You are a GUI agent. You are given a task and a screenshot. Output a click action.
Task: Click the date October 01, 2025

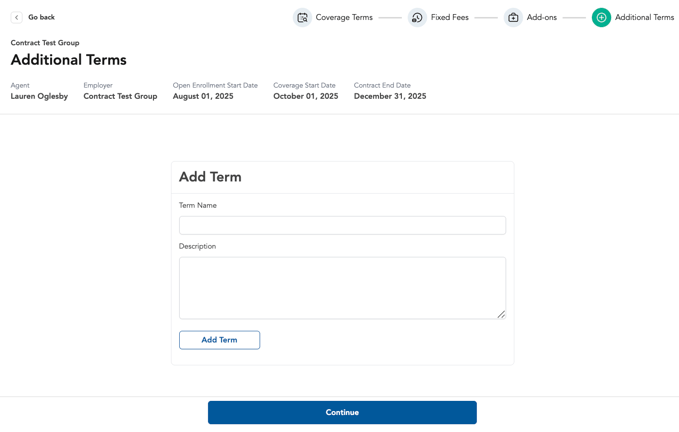306,96
